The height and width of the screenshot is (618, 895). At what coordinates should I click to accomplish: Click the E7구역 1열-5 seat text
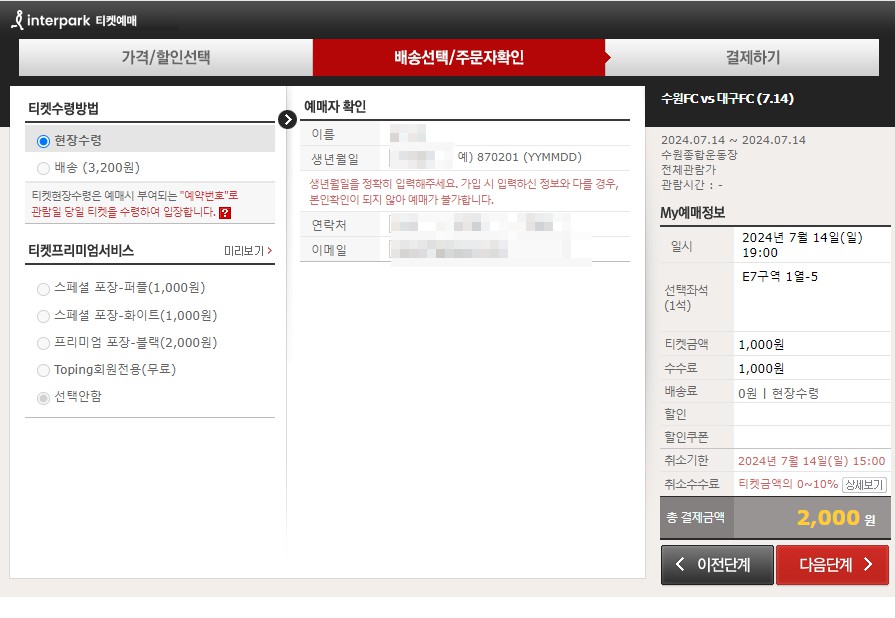(780, 277)
